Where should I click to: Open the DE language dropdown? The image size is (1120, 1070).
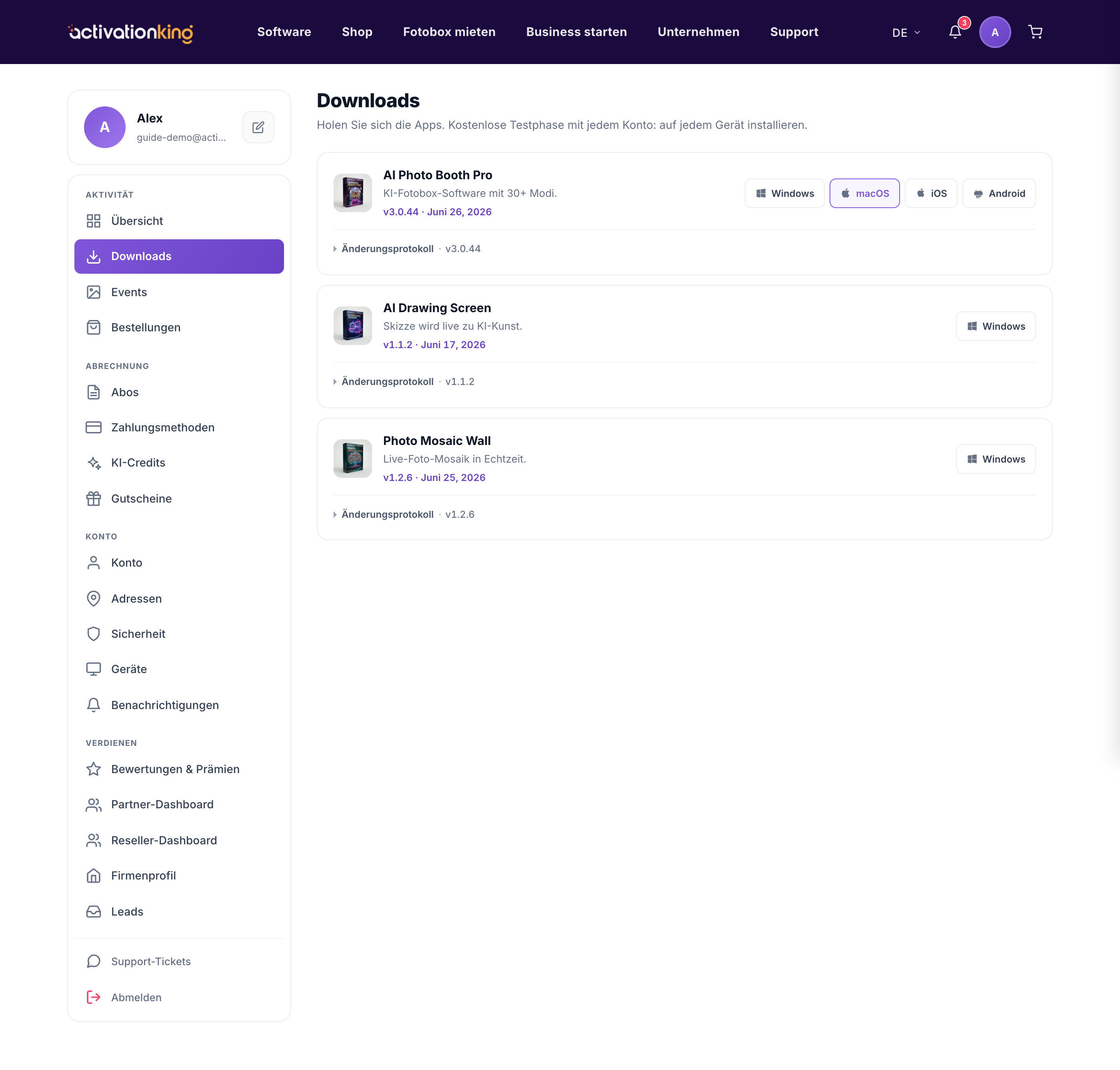click(x=906, y=32)
